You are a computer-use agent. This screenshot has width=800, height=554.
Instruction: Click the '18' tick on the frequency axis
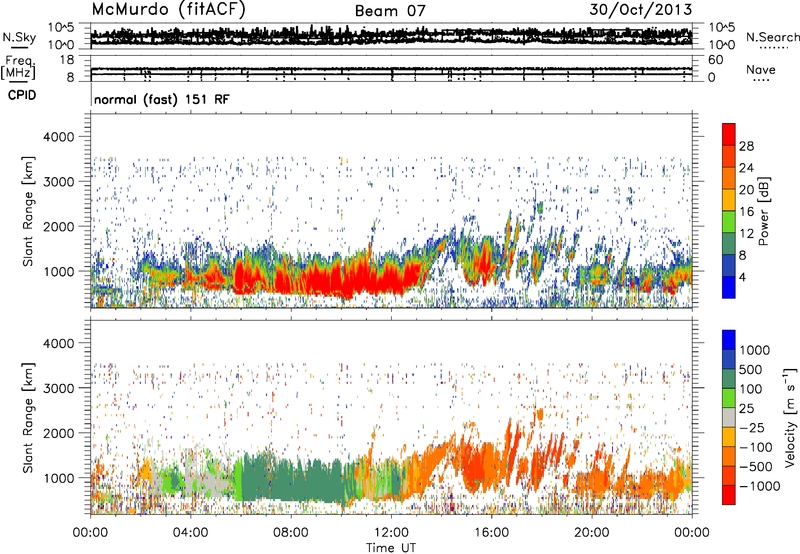(x=66, y=60)
